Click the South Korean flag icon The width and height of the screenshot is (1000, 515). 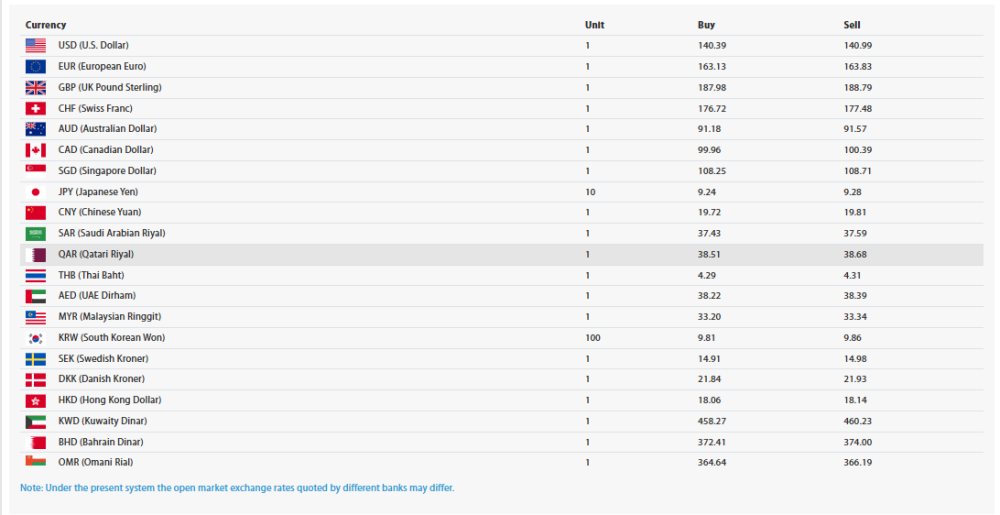click(35, 337)
